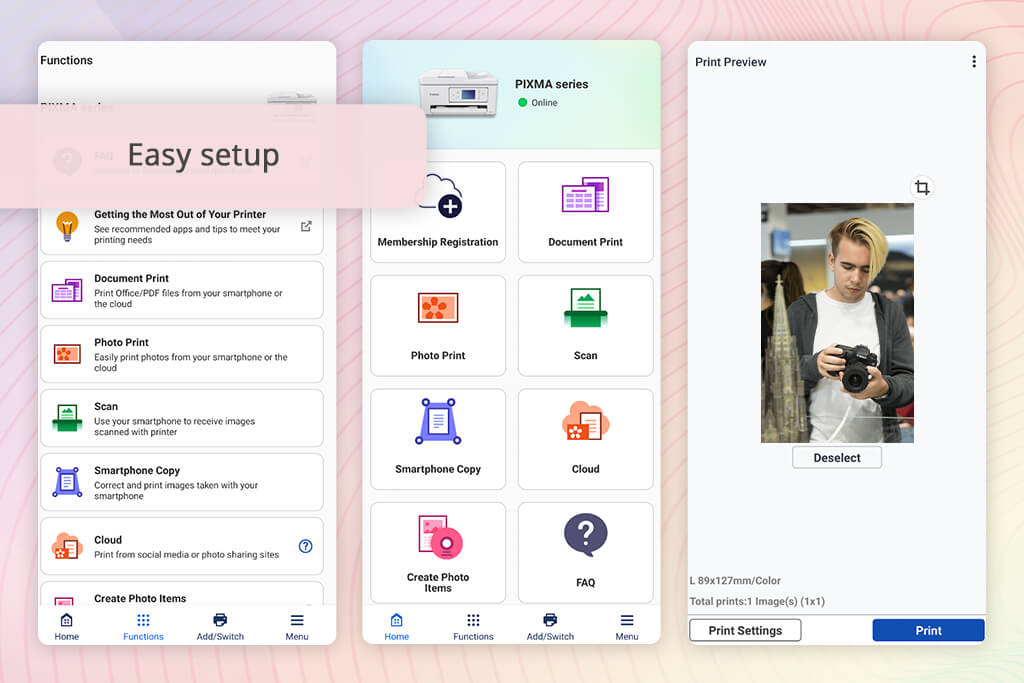Image resolution: width=1024 pixels, height=683 pixels.
Task: Tap the Photo Print tile on Home screen
Action: 438,325
